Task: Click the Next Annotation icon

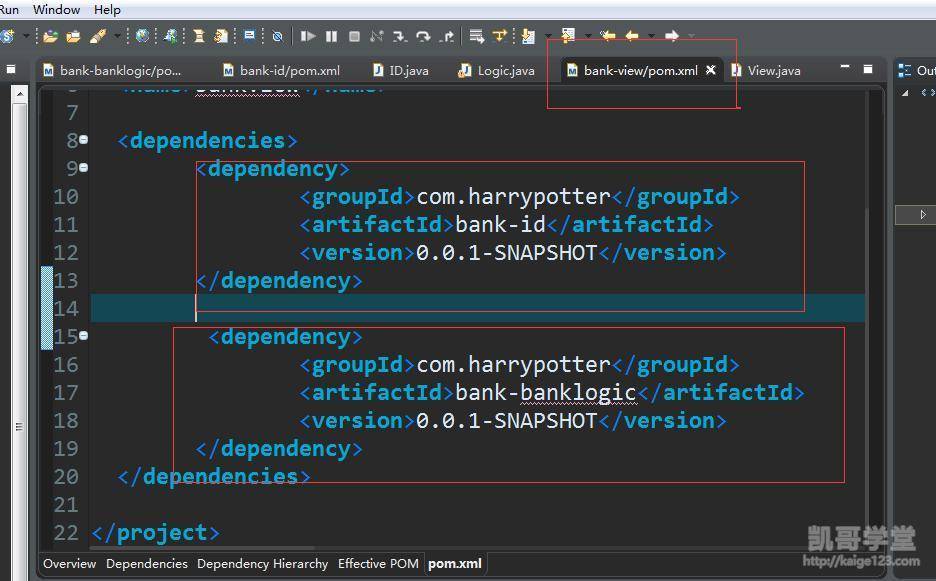Action: [528, 36]
